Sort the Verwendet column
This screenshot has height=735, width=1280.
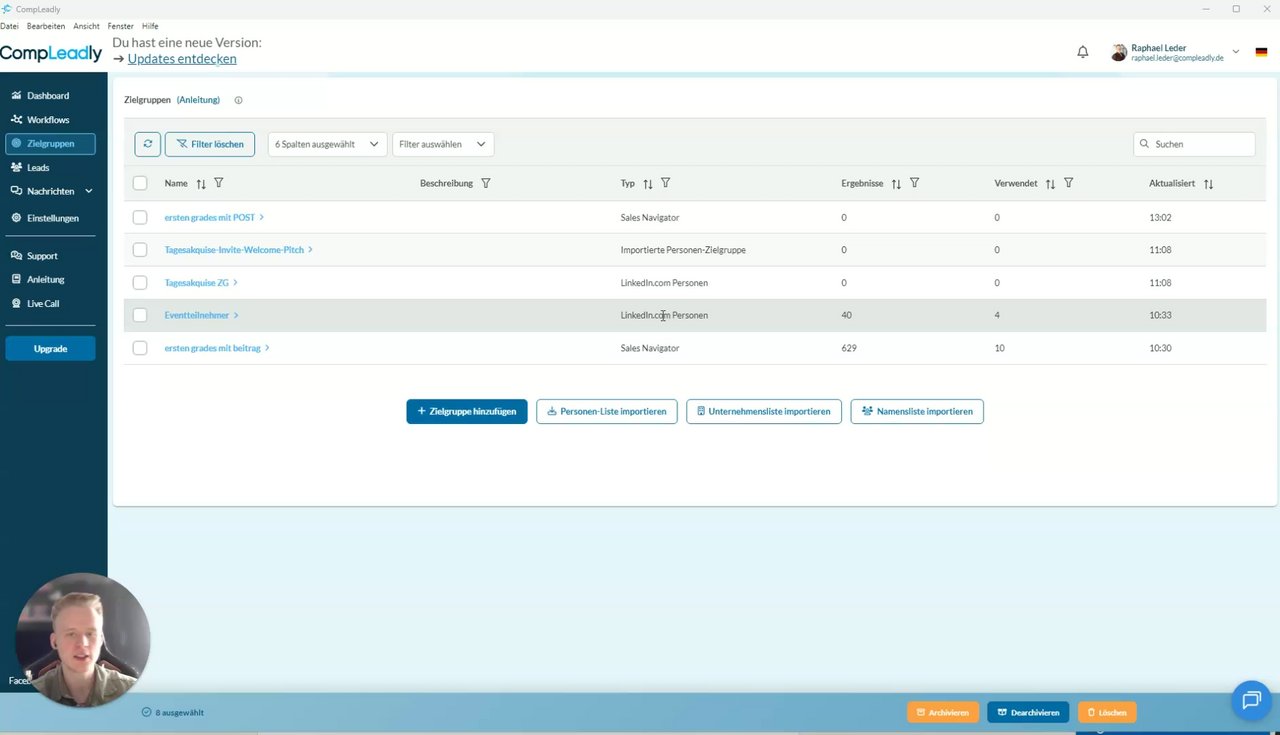tap(1050, 184)
